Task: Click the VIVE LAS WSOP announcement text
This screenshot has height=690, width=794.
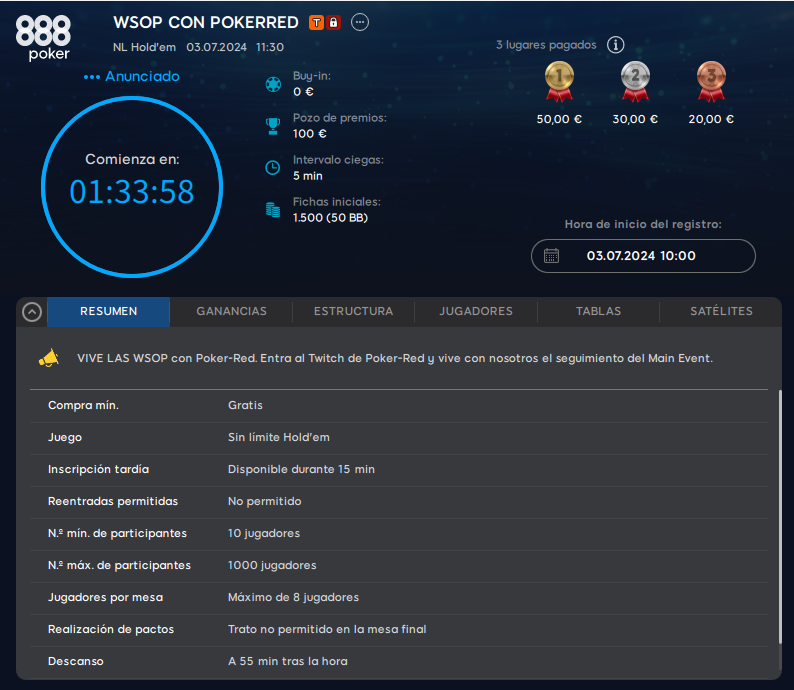Action: (x=395, y=358)
